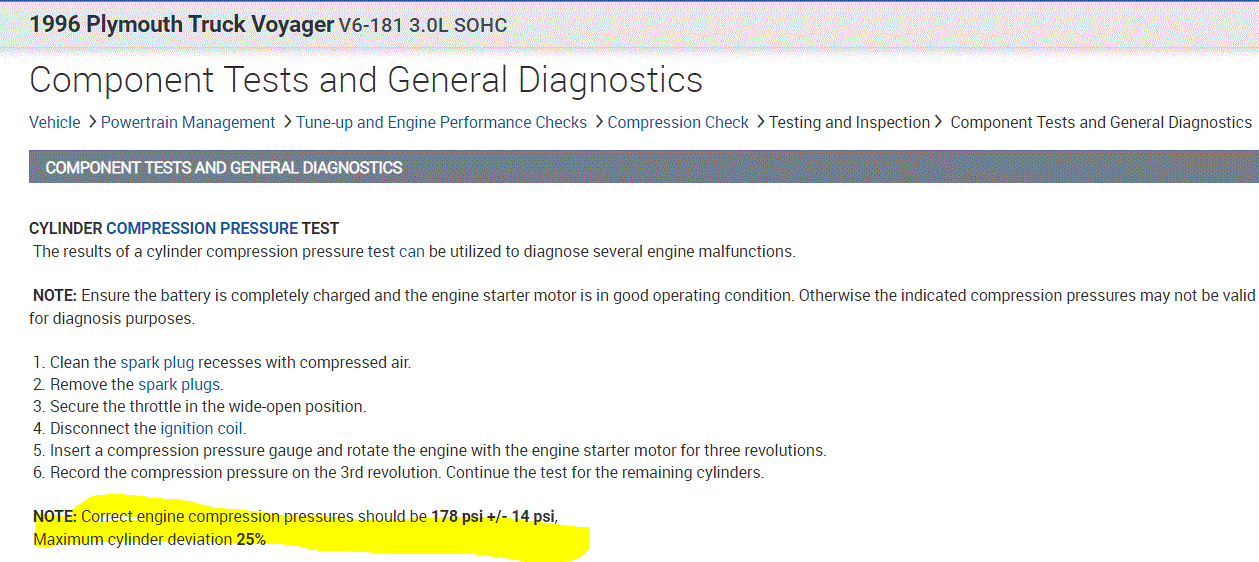Click the large Component Tests and General Diagnostics heading
The image size is (1259, 562).
click(366, 79)
